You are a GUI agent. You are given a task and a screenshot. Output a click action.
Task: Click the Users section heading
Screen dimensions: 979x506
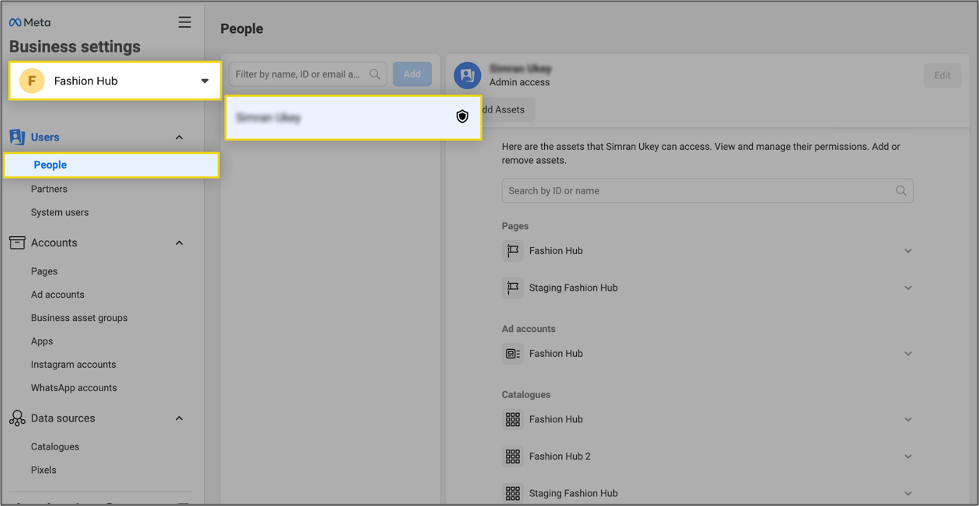[46, 137]
